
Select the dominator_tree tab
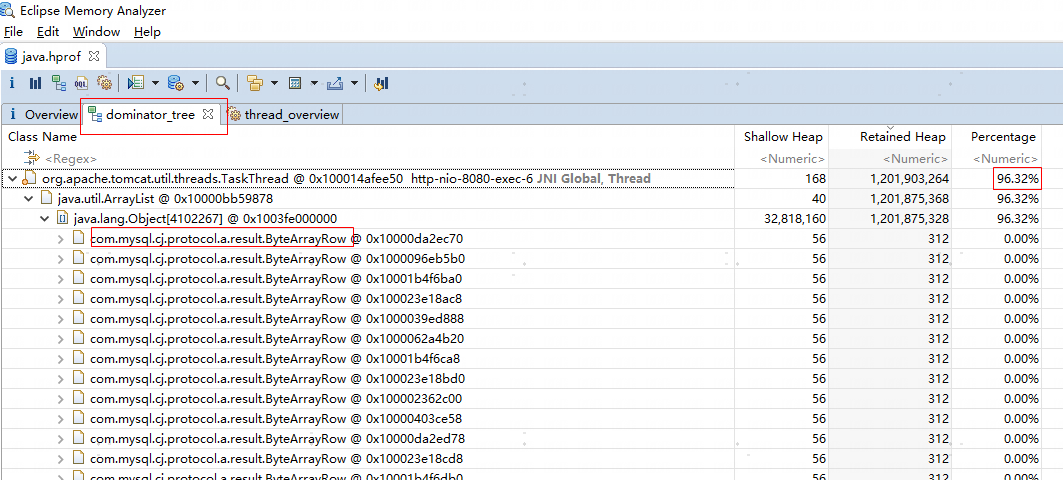(x=151, y=115)
